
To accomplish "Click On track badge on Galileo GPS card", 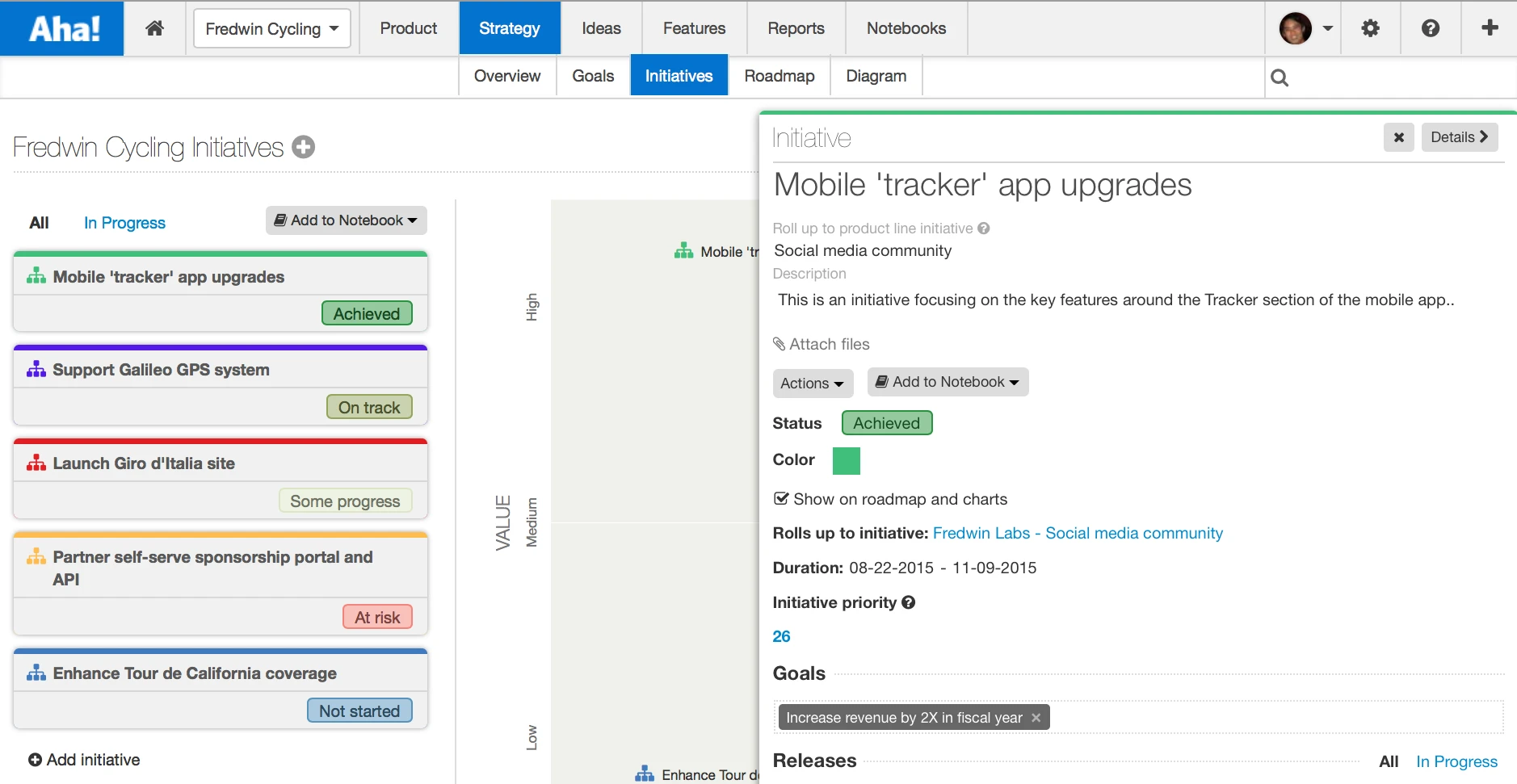I will pyautogui.click(x=369, y=407).
